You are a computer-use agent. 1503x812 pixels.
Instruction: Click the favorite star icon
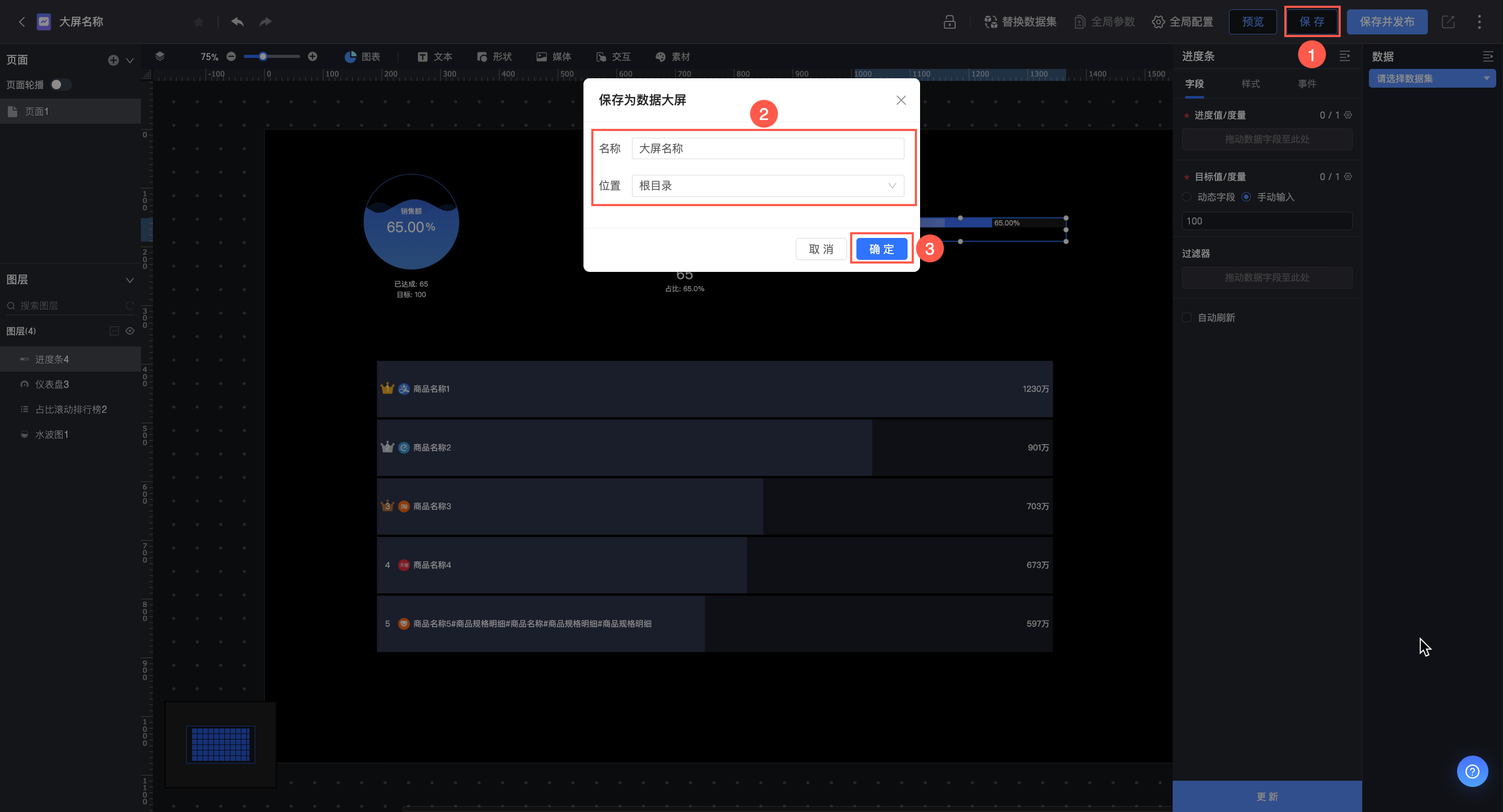click(198, 21)
